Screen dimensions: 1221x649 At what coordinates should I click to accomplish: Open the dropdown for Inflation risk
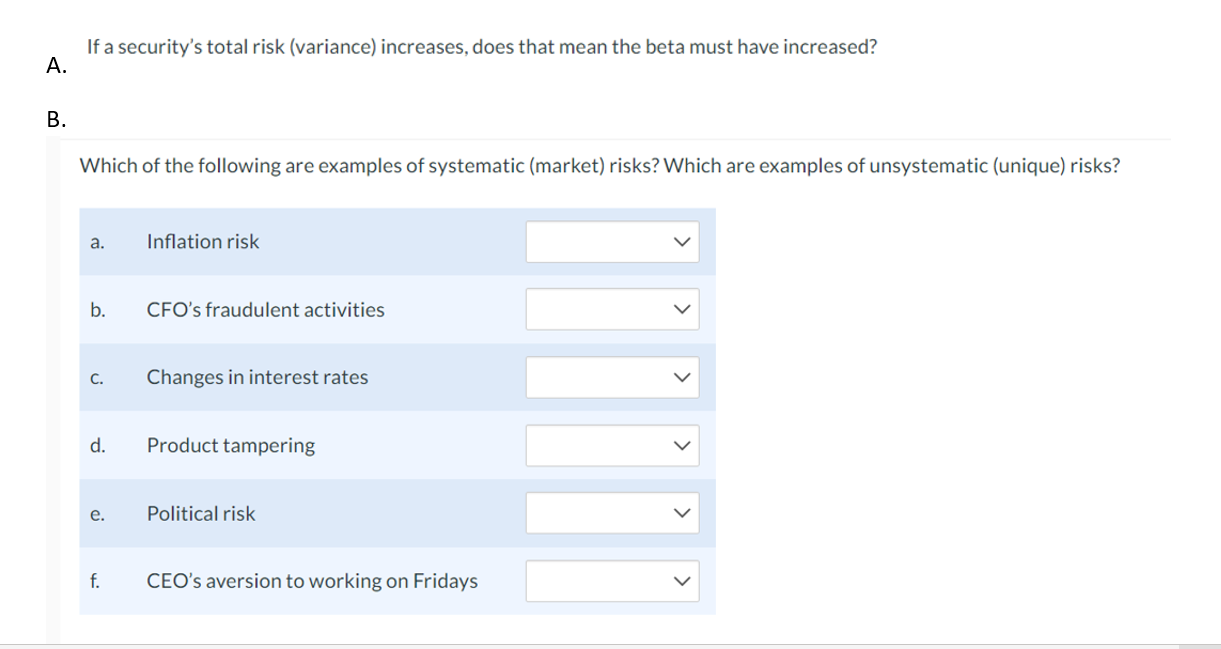pos(611,241)
